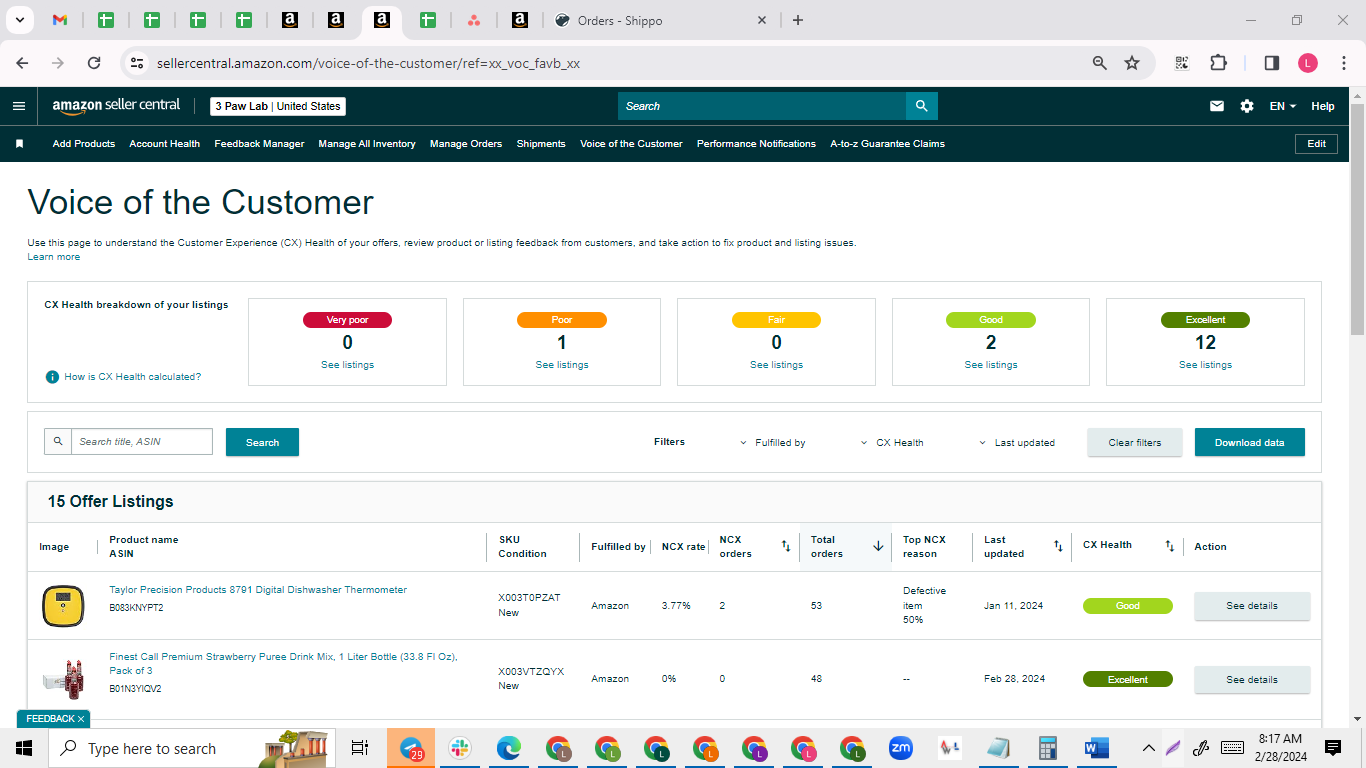1366x768 pixels.
Task: Click the Finest Call Strawberry Puree product thumbnail
Action: (x=63, y=680)
